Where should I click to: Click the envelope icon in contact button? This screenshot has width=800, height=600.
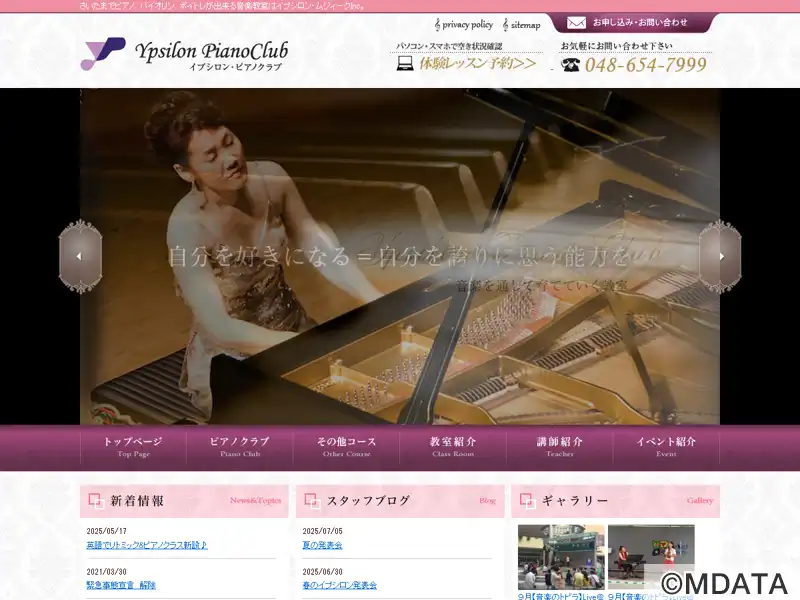click(x=576, y=23)
